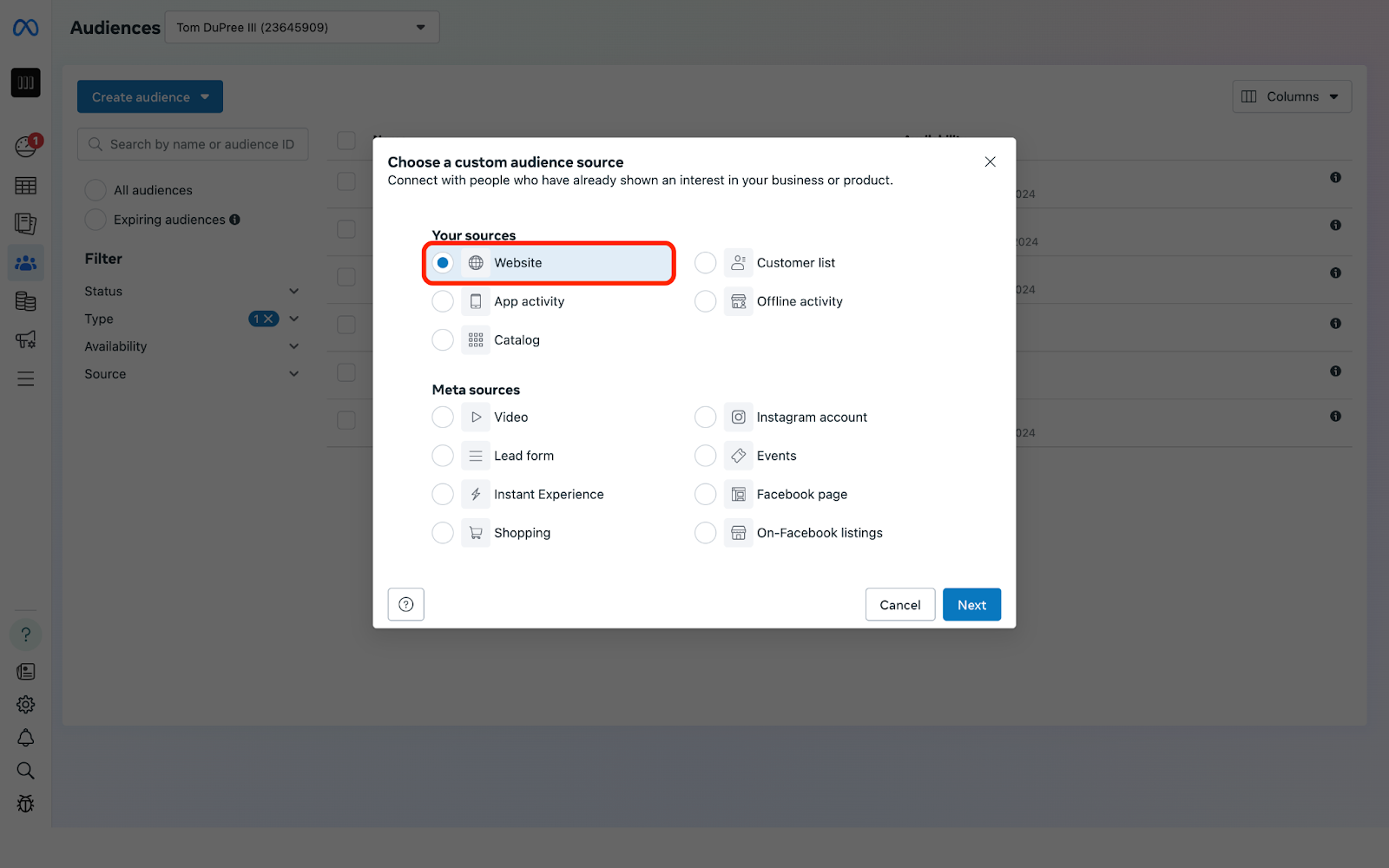Click the phone icon next to App activity
The image size is (1389, 868).
click(476, 301)
